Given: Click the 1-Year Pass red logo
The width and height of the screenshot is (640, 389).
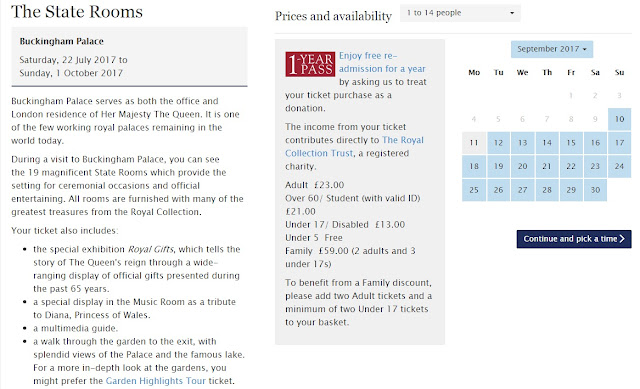Looking at the screenshot, I should [x=310, y=64].
